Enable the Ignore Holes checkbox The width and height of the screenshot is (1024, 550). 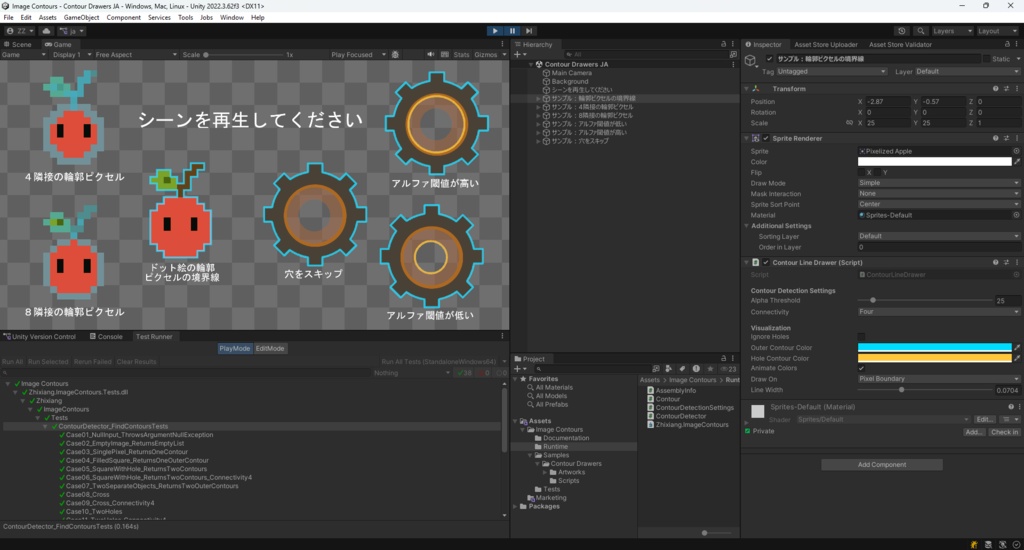click(x=861, y=337)
